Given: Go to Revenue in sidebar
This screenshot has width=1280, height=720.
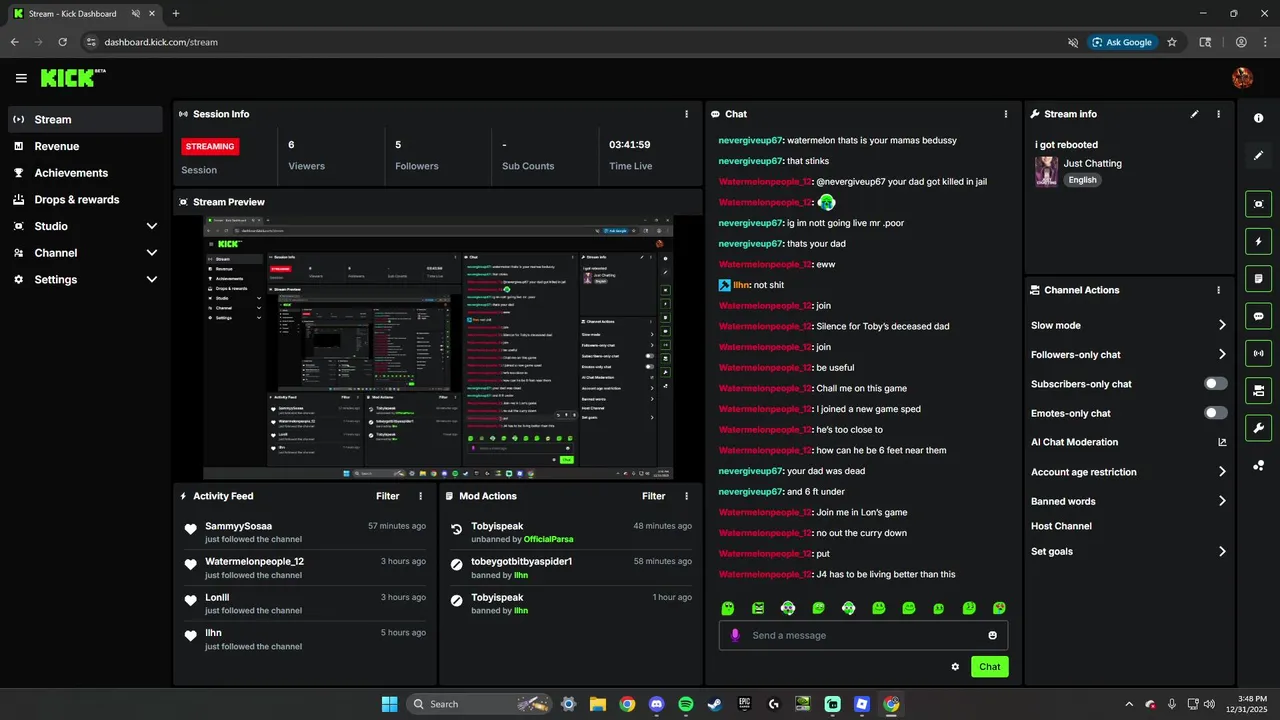Looking at the screenshot, I should tap(85, 146).
